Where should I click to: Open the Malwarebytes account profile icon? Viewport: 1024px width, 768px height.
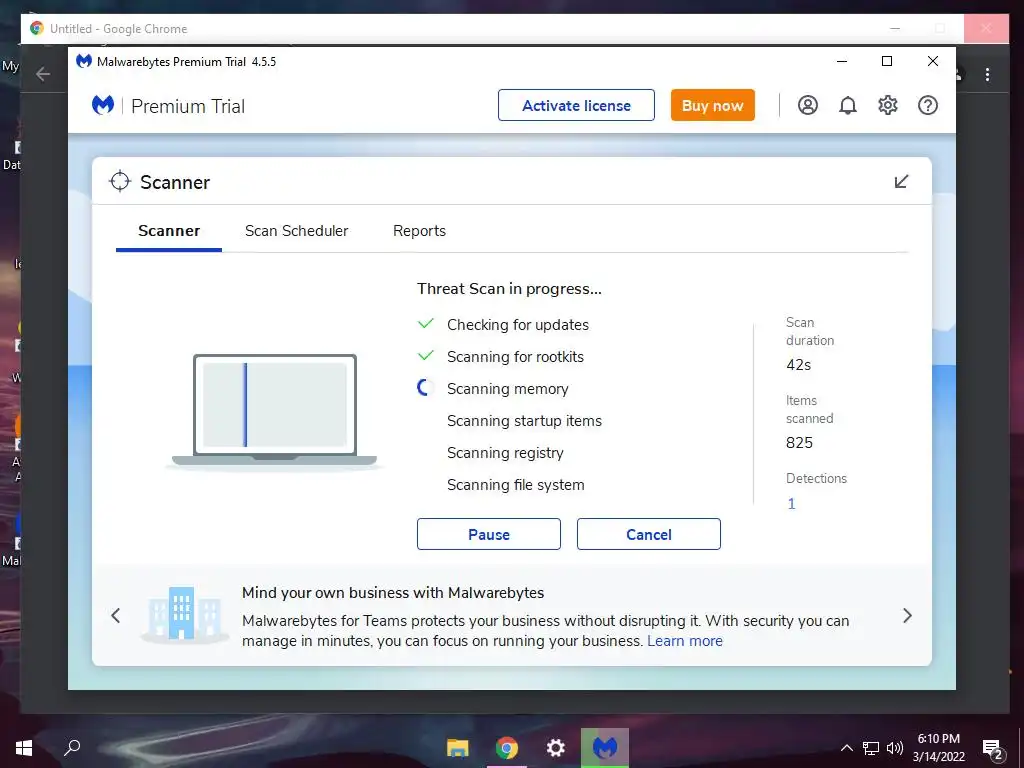point(808,105)
